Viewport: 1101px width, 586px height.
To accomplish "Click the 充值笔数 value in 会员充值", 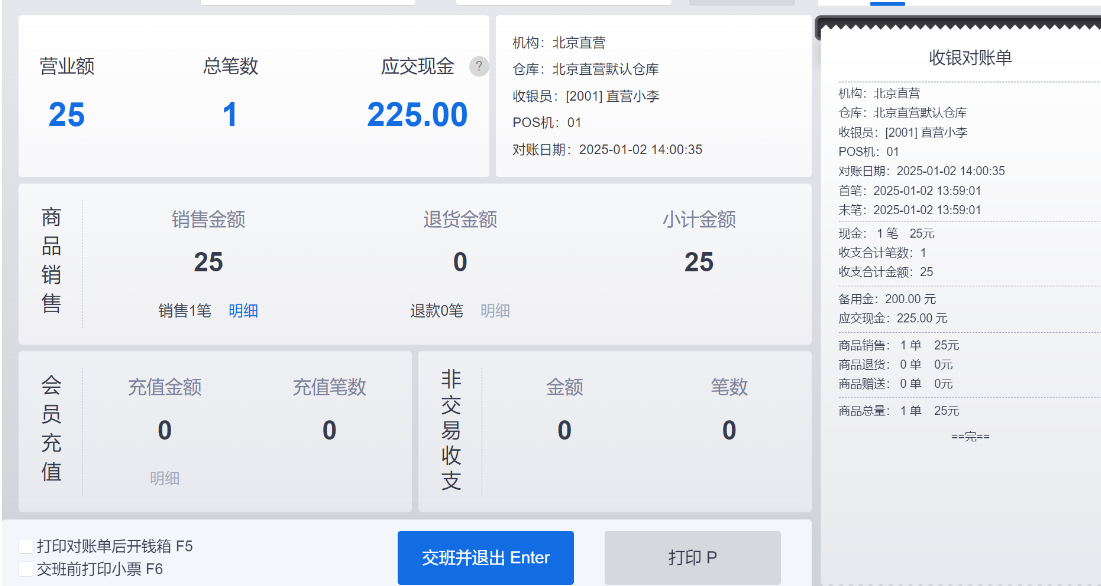I will coord(329,430).
